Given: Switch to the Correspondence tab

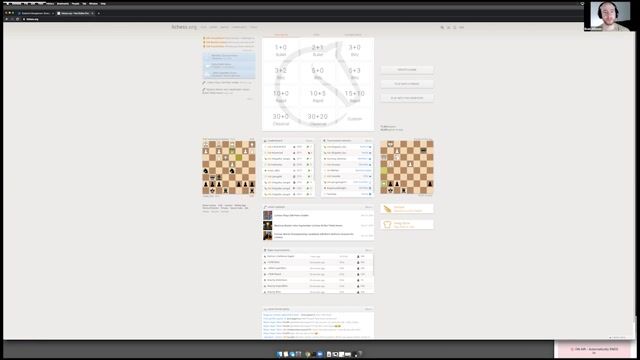Looking at the screenshot, I should (x=353, y=35).
